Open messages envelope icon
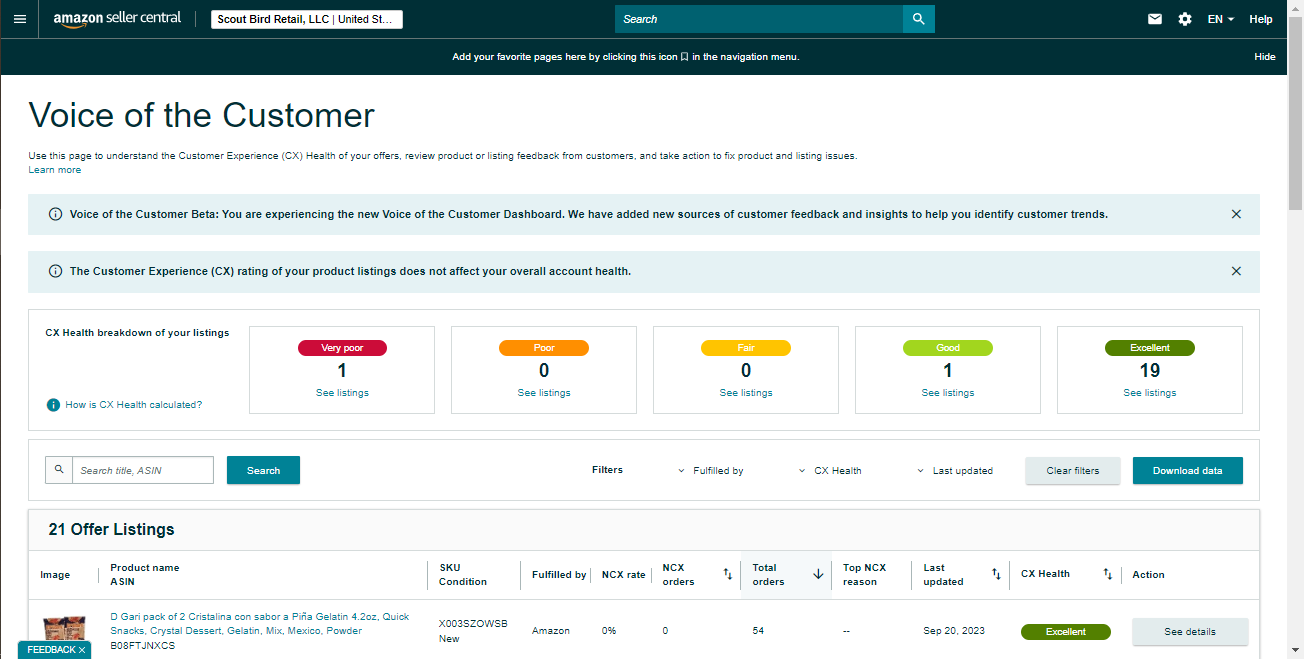This screenshot has width=1304, height=659. tap(1155, 19)
